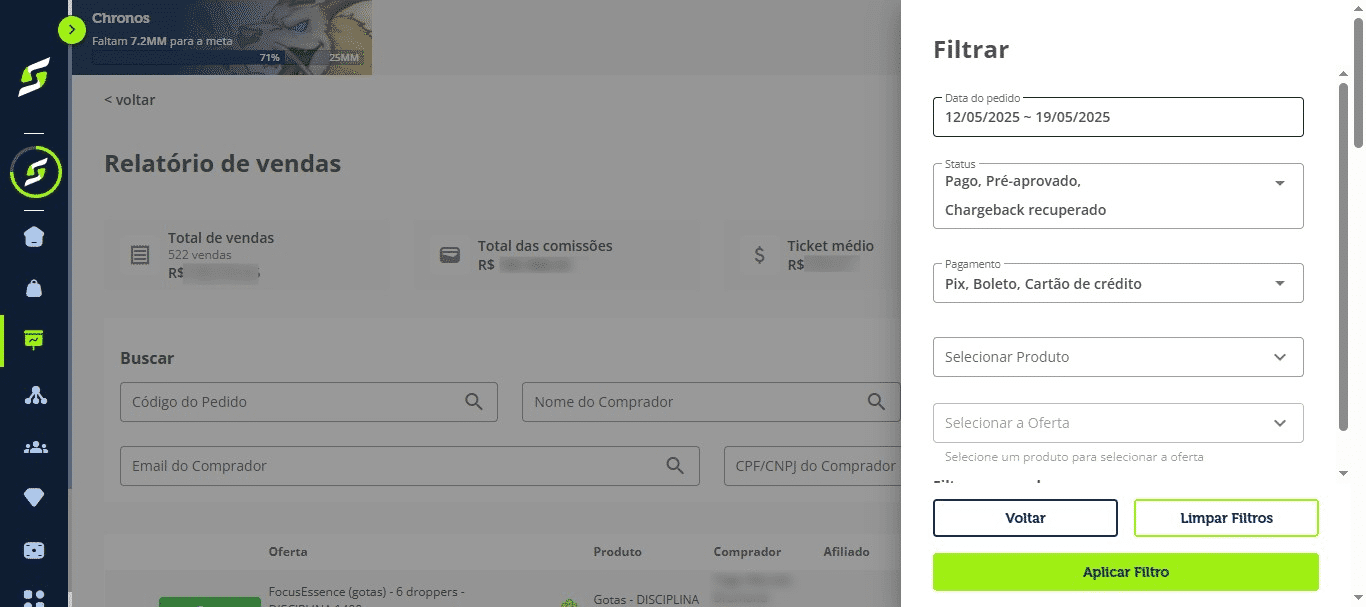Open the affiliates network icon in sidebar
This screenshot has height=607, width=1366.
[34, 395]
